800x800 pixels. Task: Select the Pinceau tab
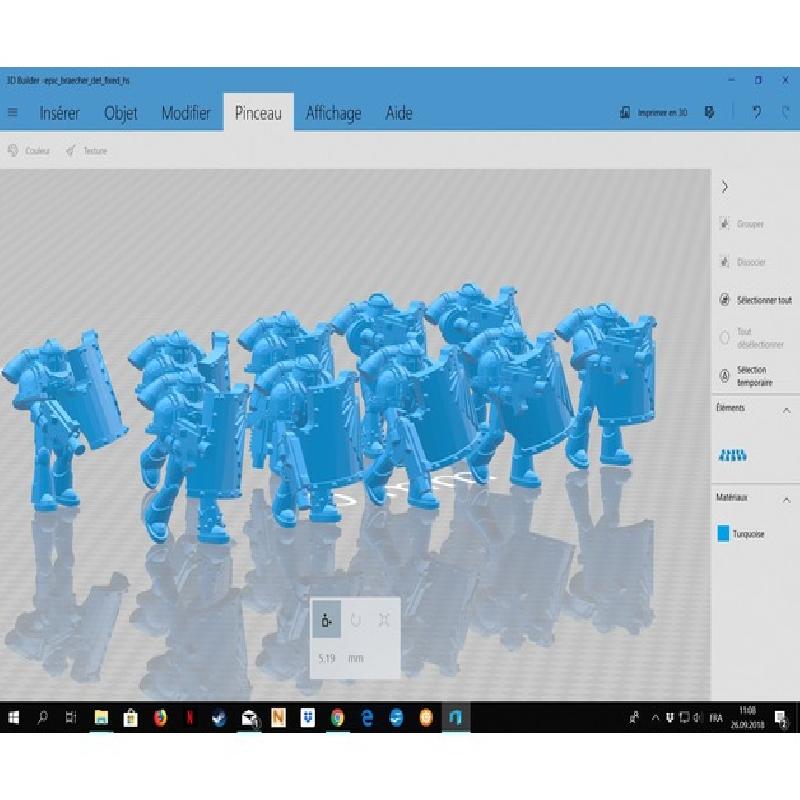pos(258,113)
